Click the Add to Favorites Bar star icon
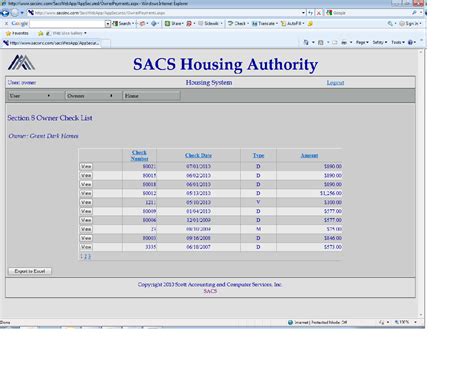474x365 pixels. tap(41, 33)
